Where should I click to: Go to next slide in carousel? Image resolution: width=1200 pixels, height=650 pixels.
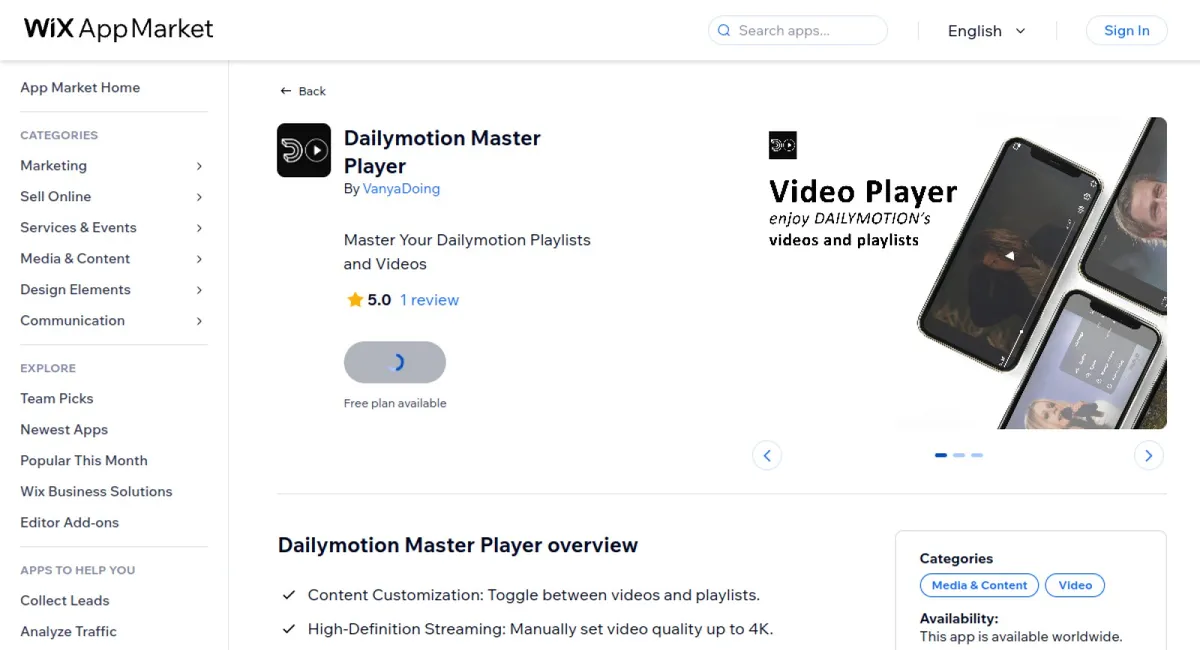coord(1149,456)
